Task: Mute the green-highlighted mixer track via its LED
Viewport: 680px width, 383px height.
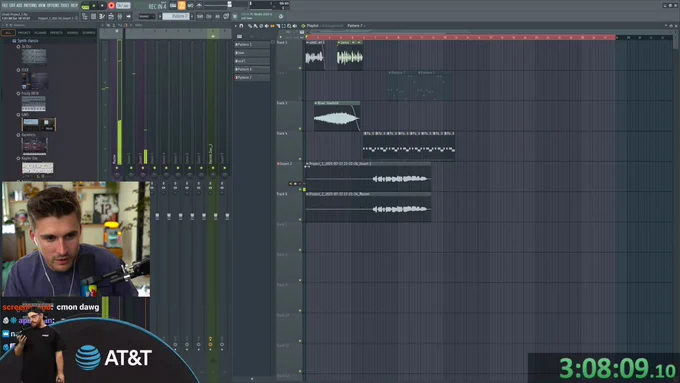Action: pos(212,168)
